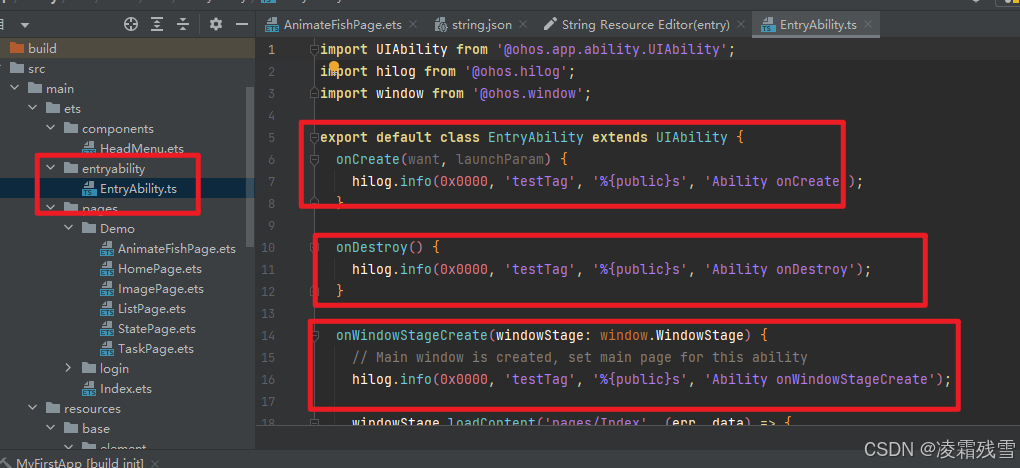1020x468 pixels.
Task: Click the hammer build icon at bottom
Action: pyautogui.click(x=7, y=463)
